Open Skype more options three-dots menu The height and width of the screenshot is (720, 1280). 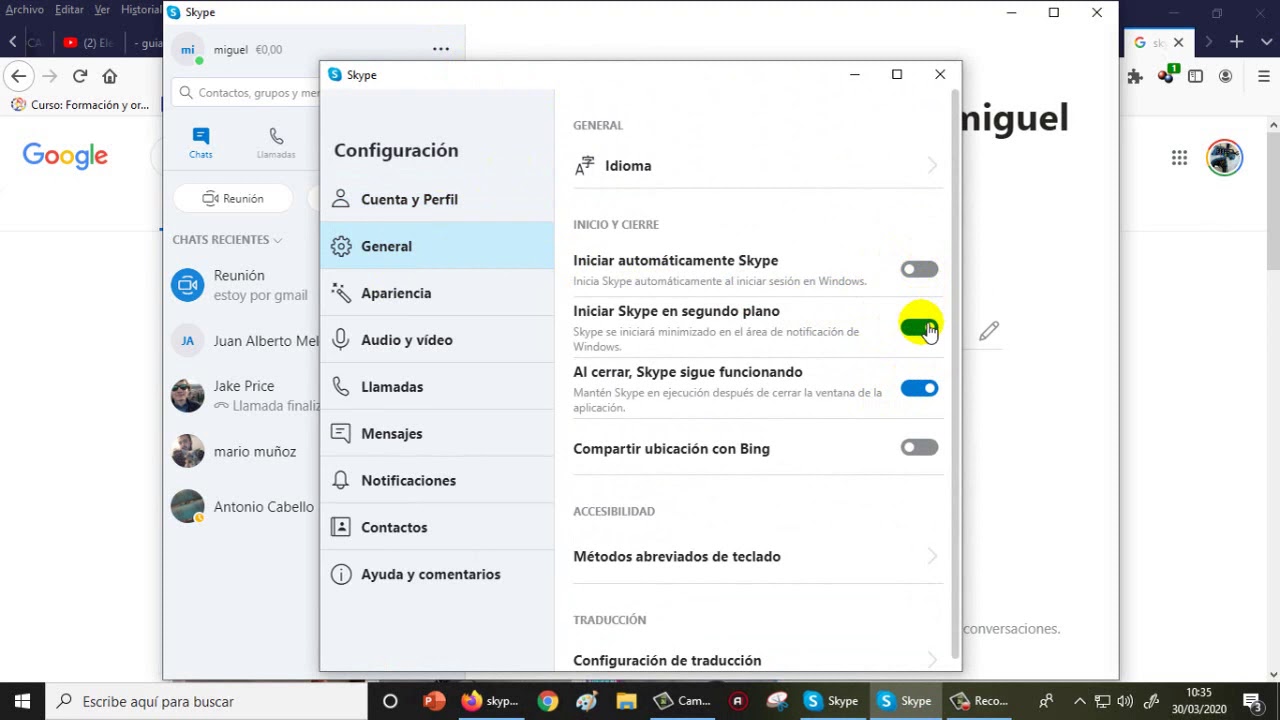(441, 48)
